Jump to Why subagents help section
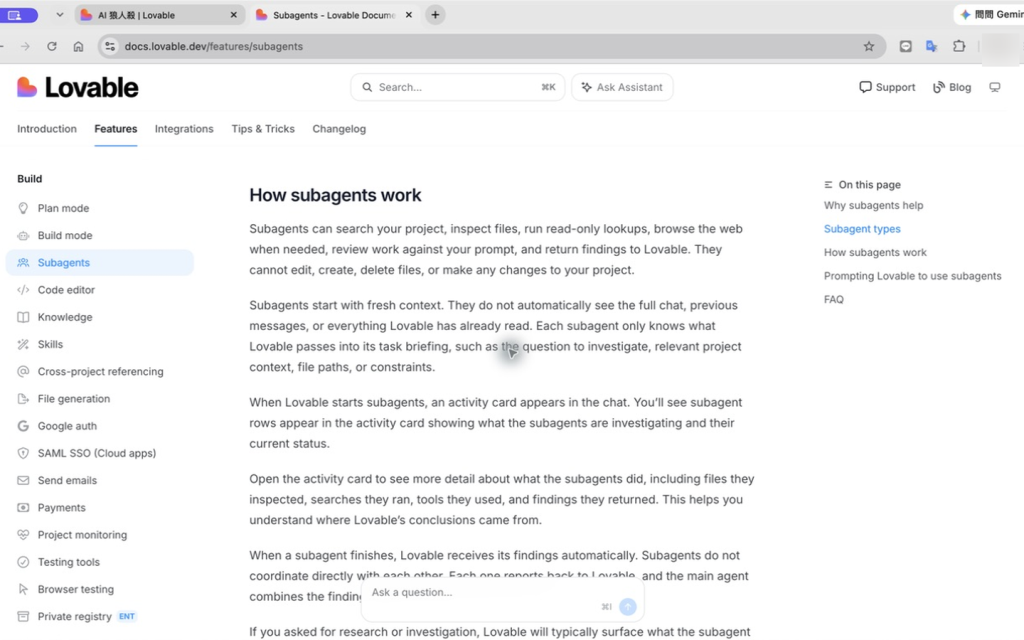The image size is (1024, 640). click(x=873, y=206)
